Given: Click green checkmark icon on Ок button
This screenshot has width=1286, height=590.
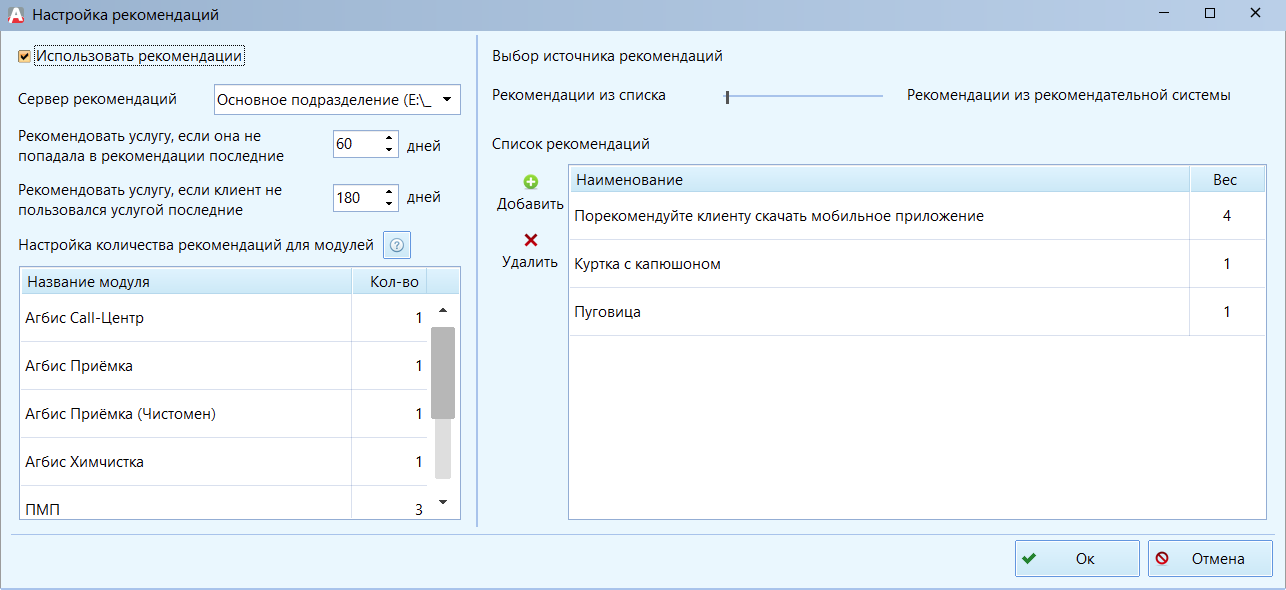Looking at the screenshot, I should [x=1029, y=559].
